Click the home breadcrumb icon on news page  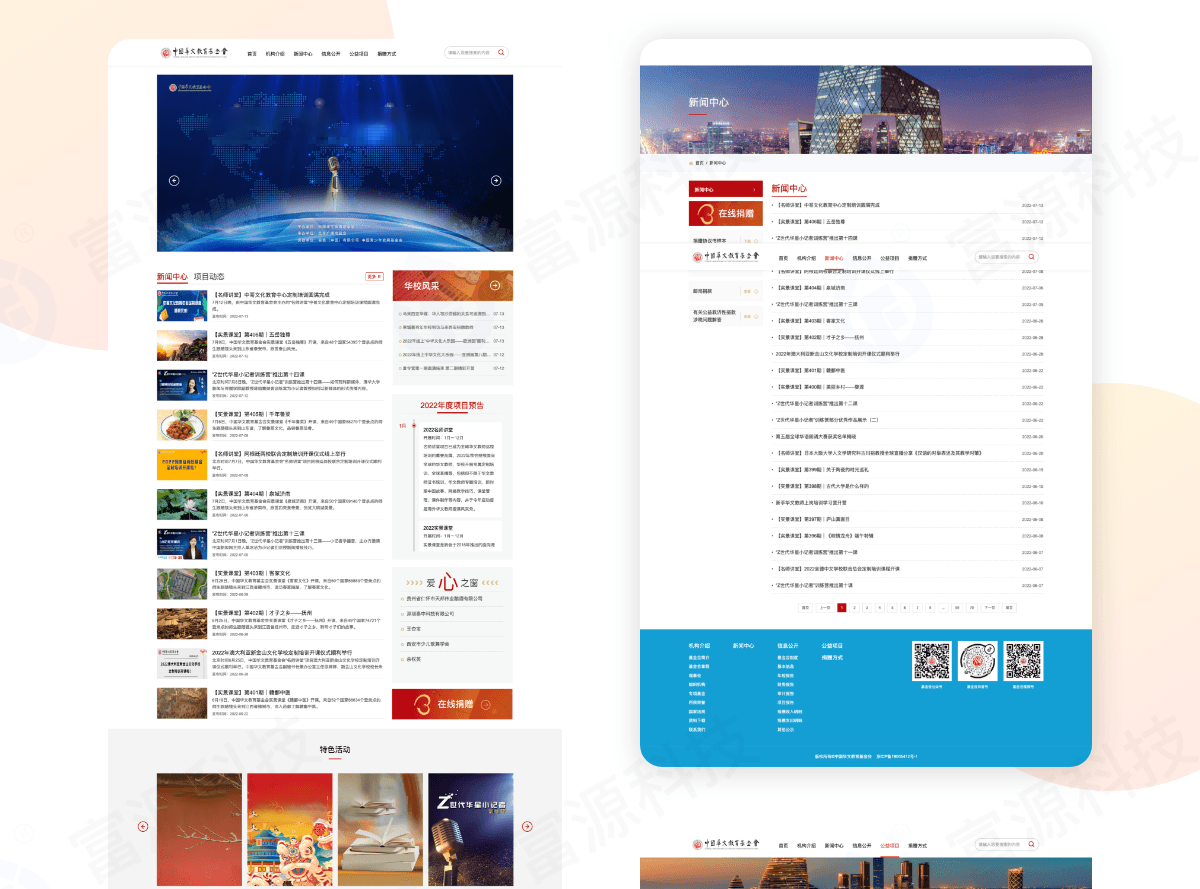[690, 162]
